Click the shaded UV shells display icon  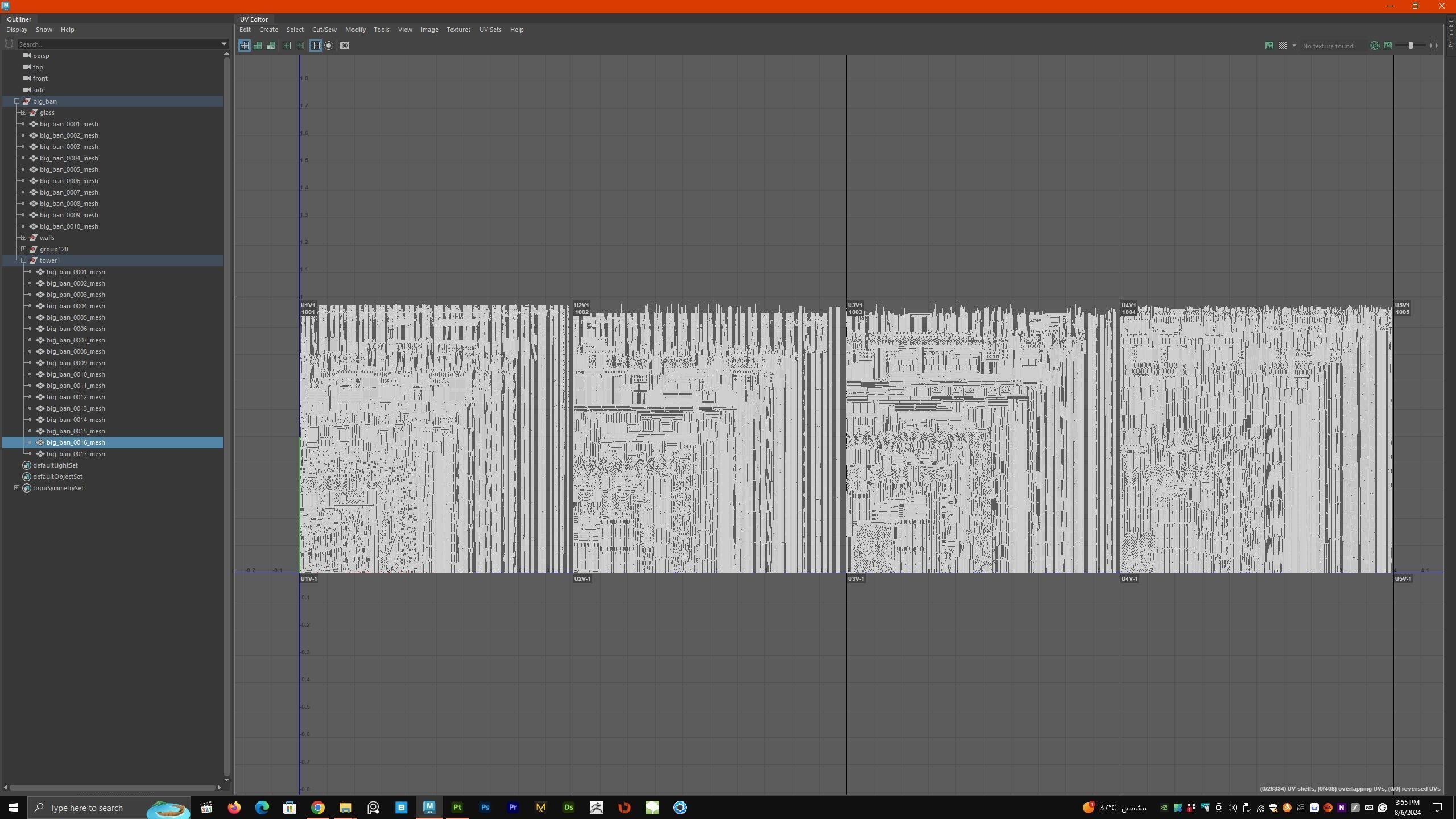(x=258, y=45)
